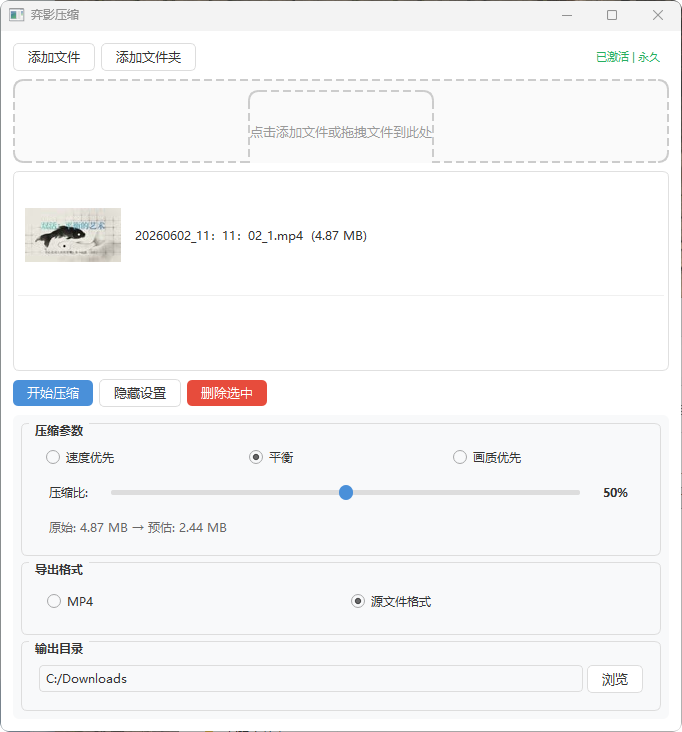This screenshot has width=682, height=732.
Task: Click the 添加文件 button
Action: pos(54,57)
